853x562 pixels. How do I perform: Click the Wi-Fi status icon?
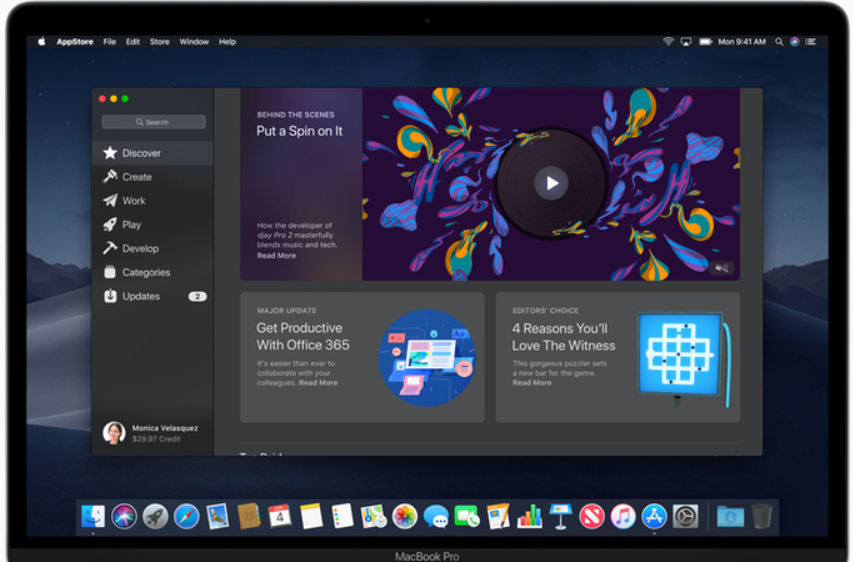click(668, 42)
